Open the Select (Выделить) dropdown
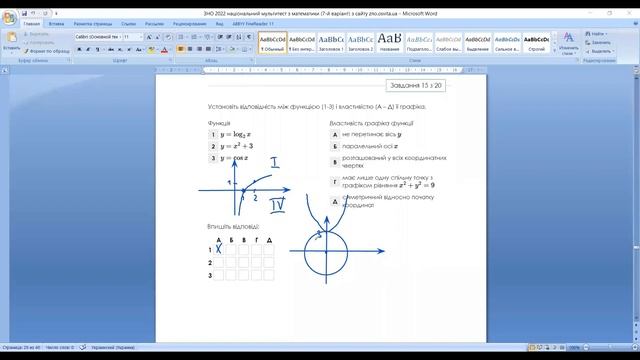Screen dimensions: 640x360 (x=599, y=51)
